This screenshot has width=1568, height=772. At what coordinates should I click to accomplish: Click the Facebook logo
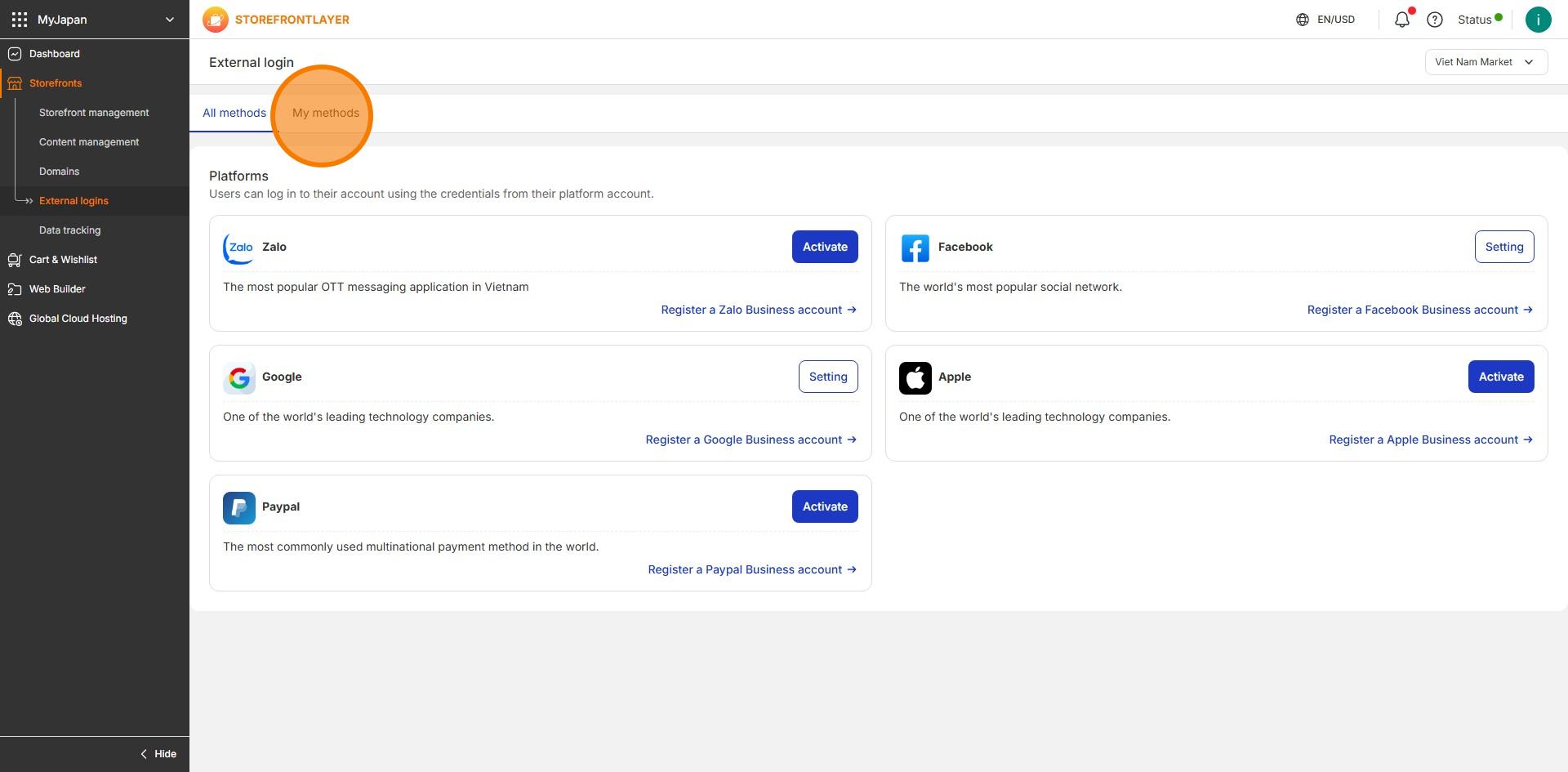point(915,248)
